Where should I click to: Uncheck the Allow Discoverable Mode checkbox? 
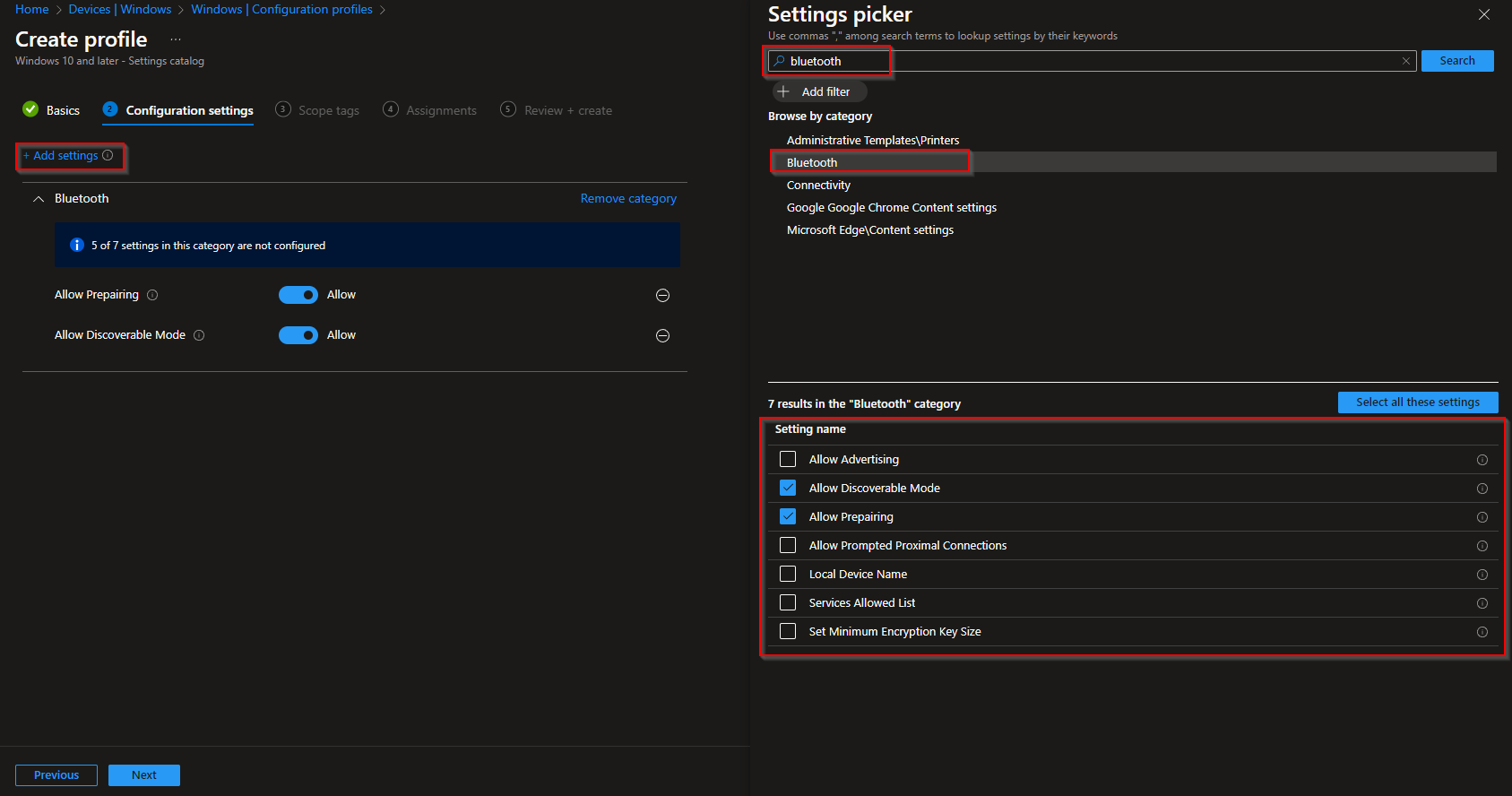click(x=788, y=488)
